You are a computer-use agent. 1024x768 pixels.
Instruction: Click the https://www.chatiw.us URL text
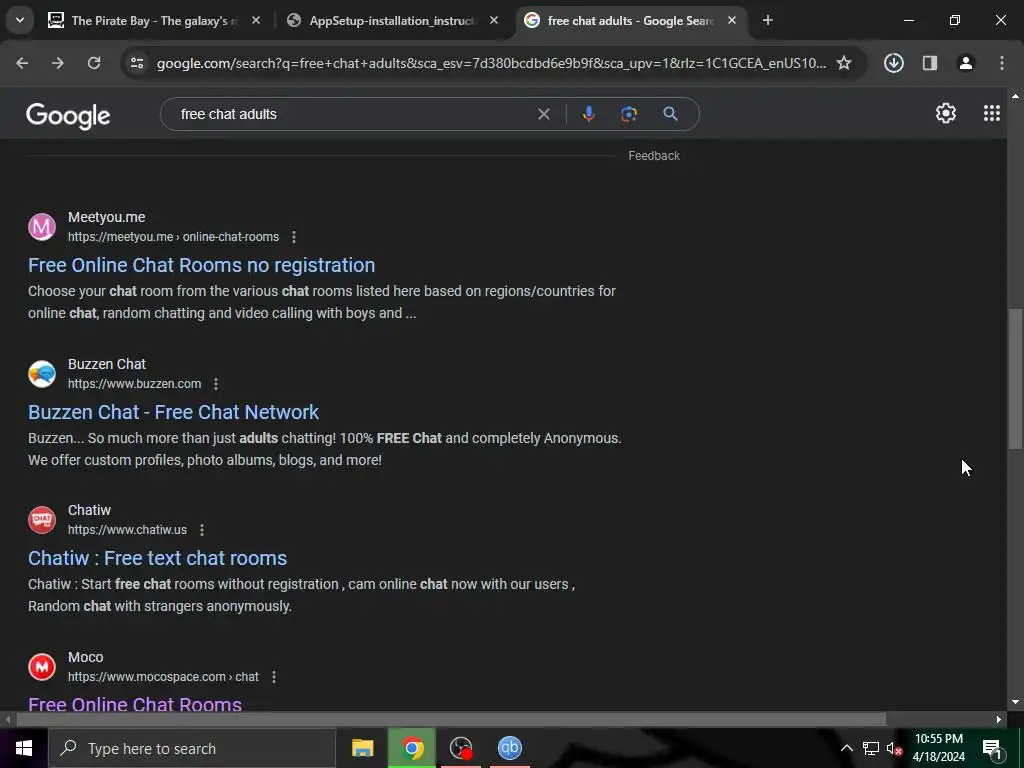(x=127, y=530)
